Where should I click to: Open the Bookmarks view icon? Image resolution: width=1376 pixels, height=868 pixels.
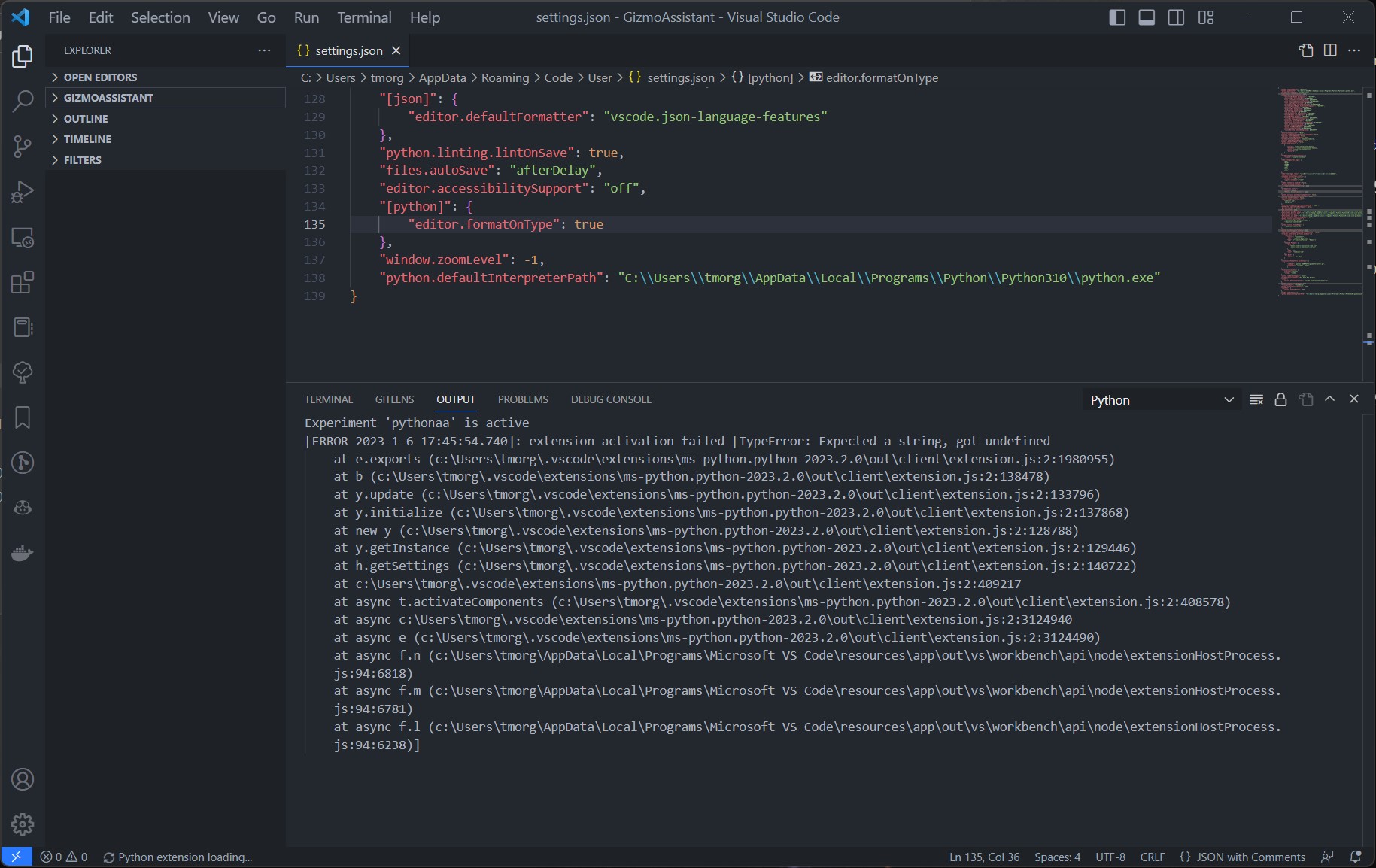pyautogui.click(x=23, y=417)
